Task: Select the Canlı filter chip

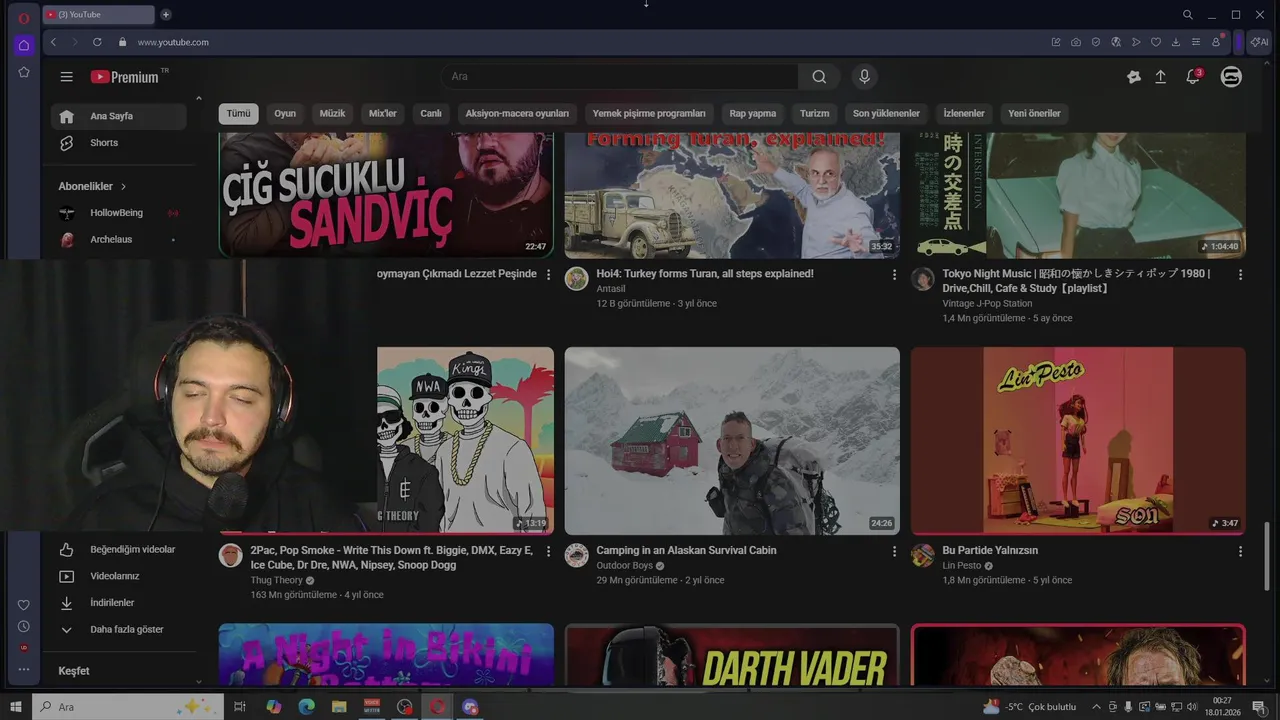Action: point(431,114)
